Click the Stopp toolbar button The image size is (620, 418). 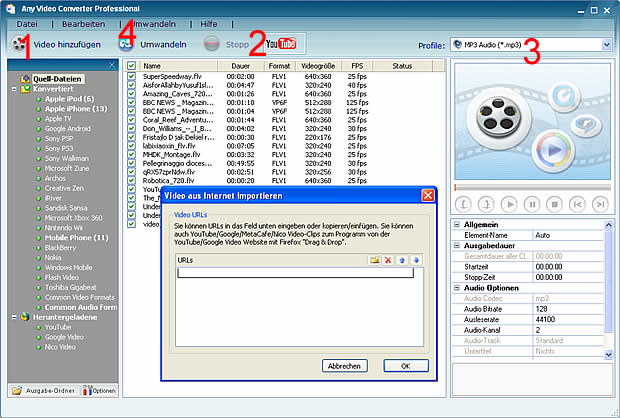tap(226, 44)
